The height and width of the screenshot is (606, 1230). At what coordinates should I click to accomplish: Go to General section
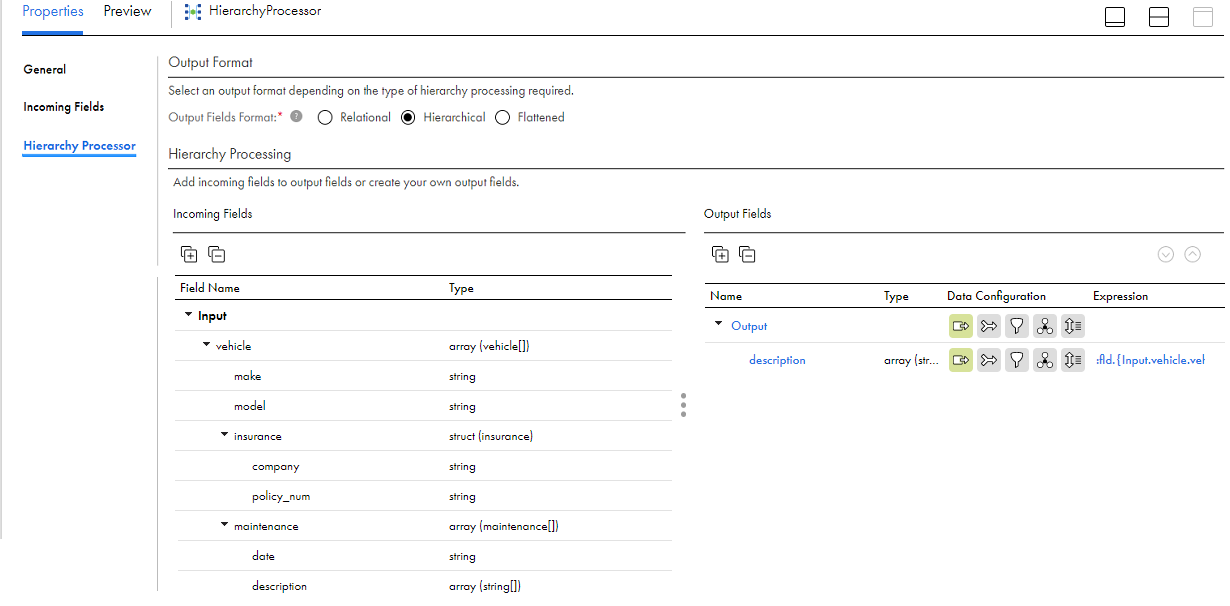[45, 69]
